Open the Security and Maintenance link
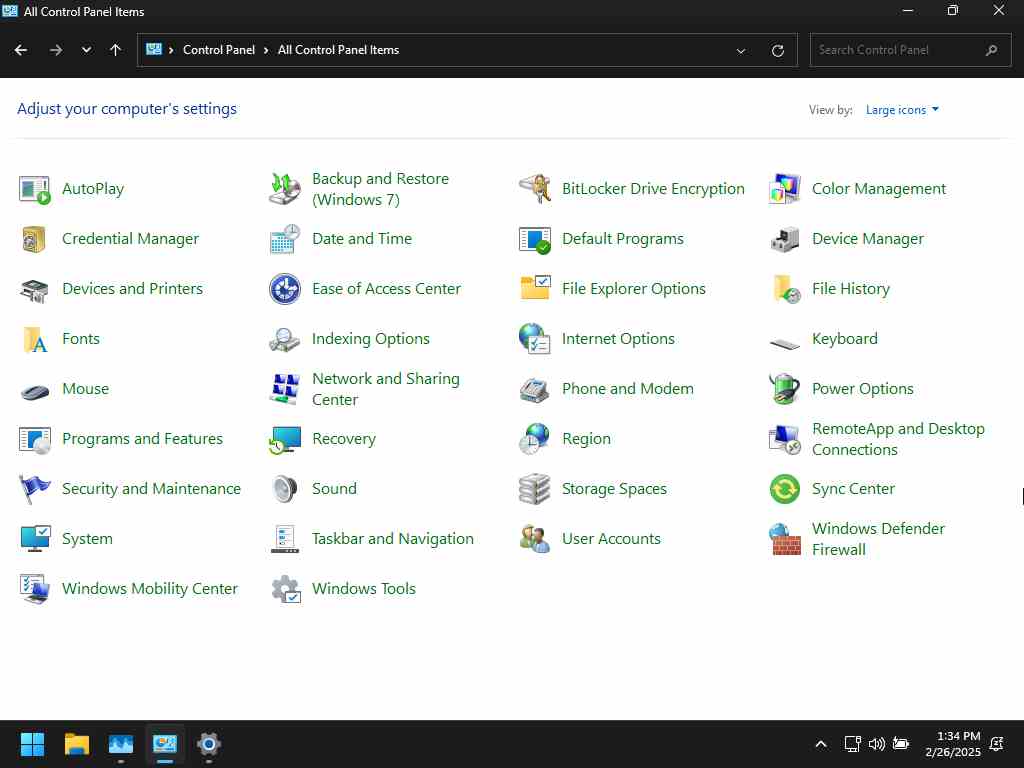1024x768 pixels. pyautogui.click(x=152, y=489)
